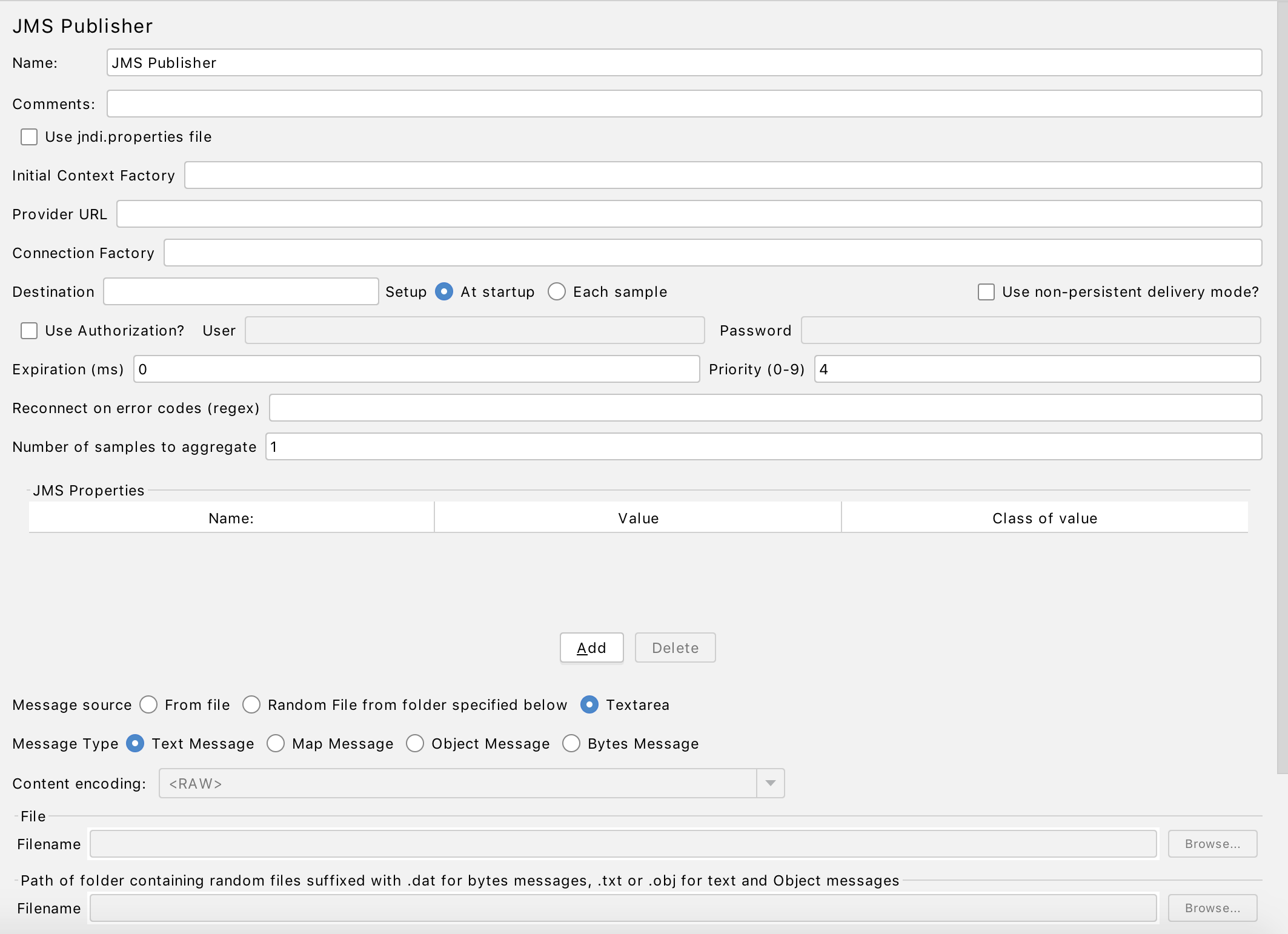This screenshot has height=934, width=1288.
Task: Select Map Message type
Action: coord(276,744)
